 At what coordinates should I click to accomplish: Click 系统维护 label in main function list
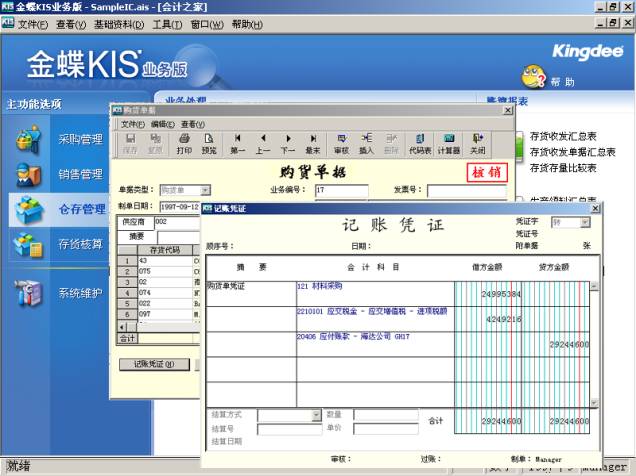[80, 293]
